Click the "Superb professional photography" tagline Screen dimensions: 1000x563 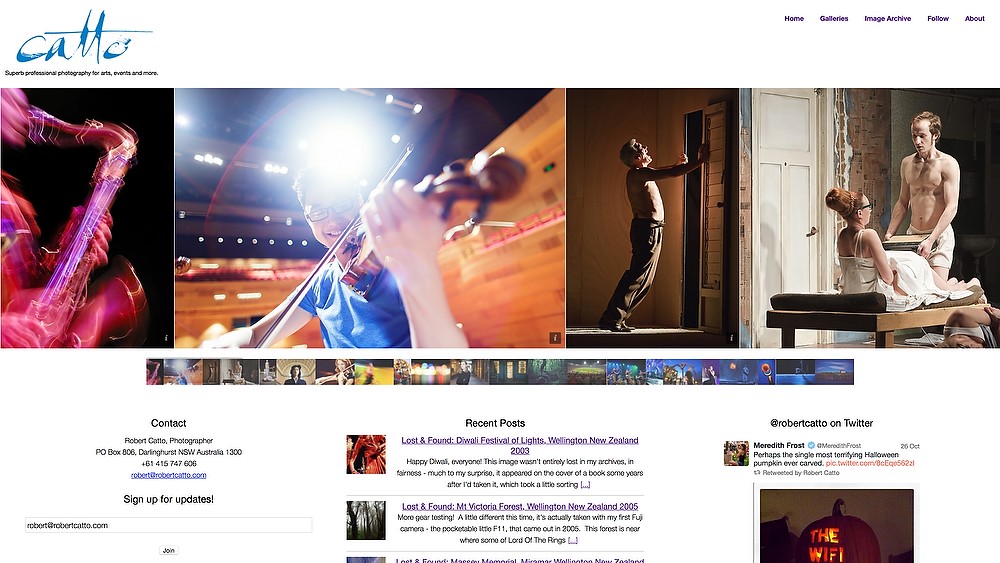tap(81, 73)
